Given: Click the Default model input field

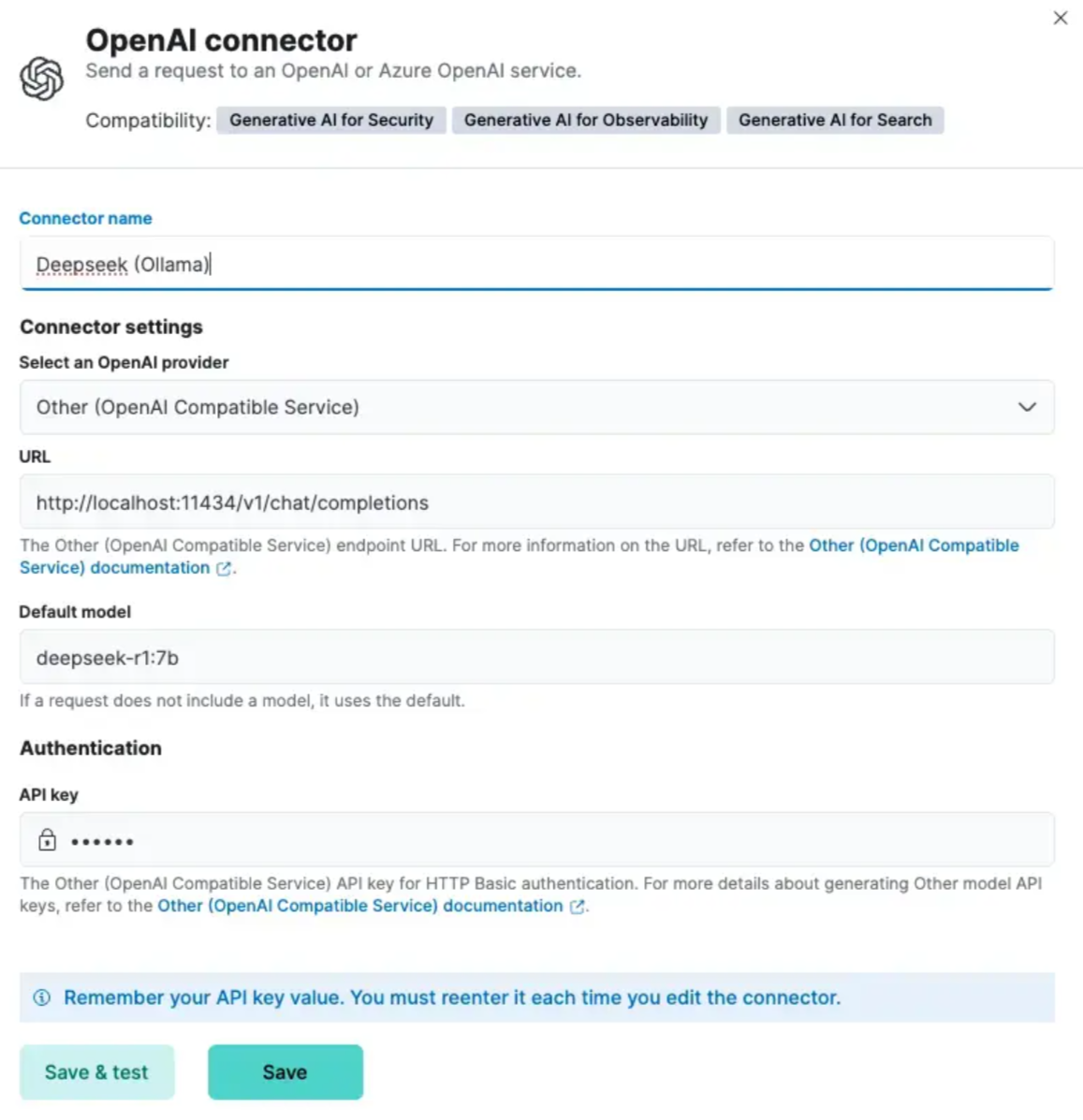Looking at the screenshot, I should (536, 658).
